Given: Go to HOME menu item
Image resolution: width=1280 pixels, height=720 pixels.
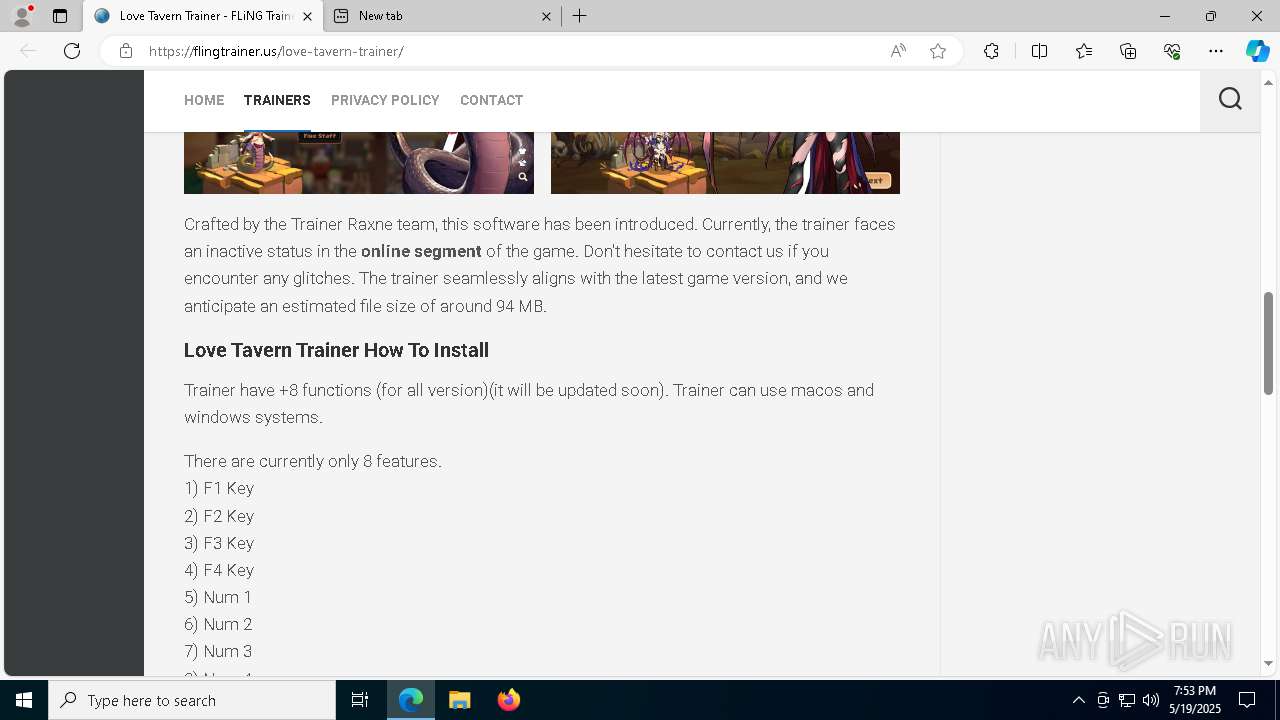Looking at the screenshot, I should [204, 100].
